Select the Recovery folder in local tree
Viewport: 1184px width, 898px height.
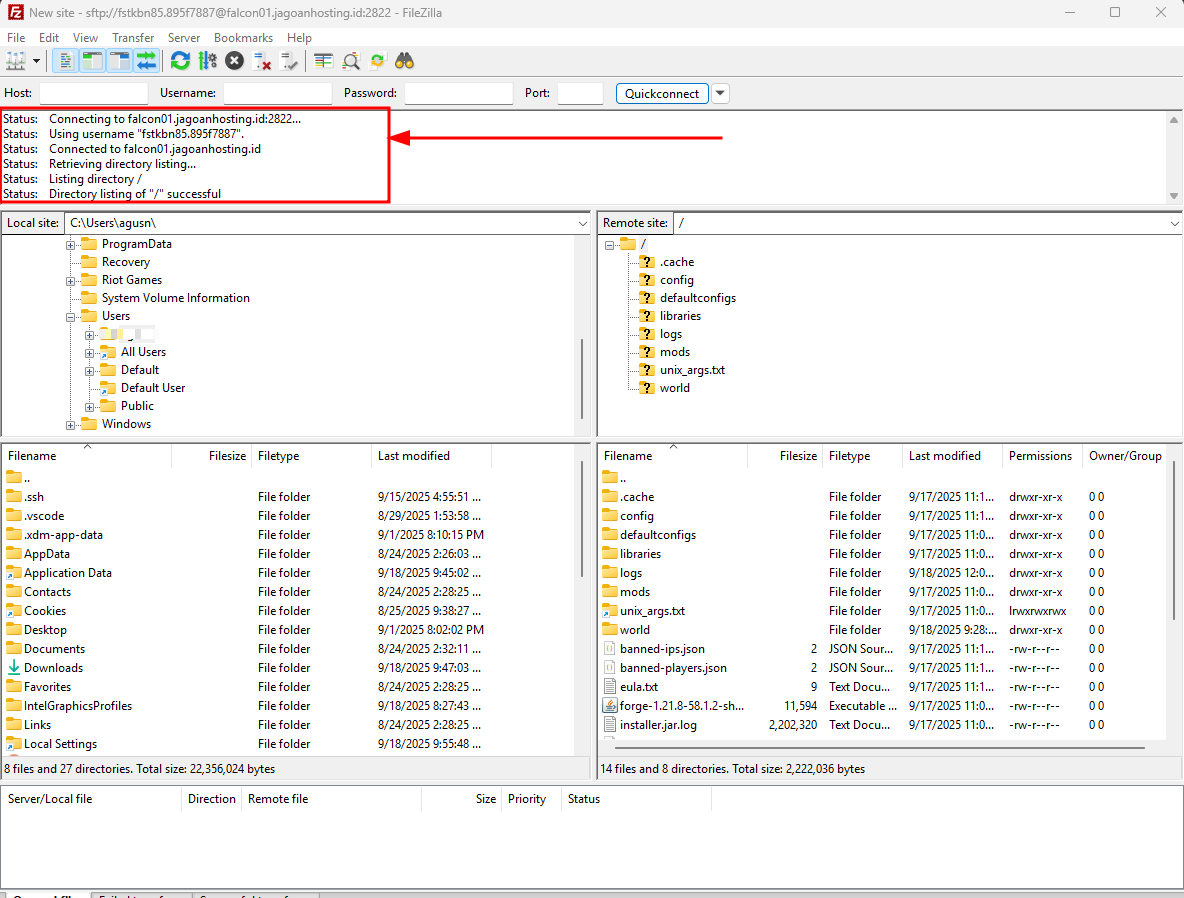click(125, 262)
